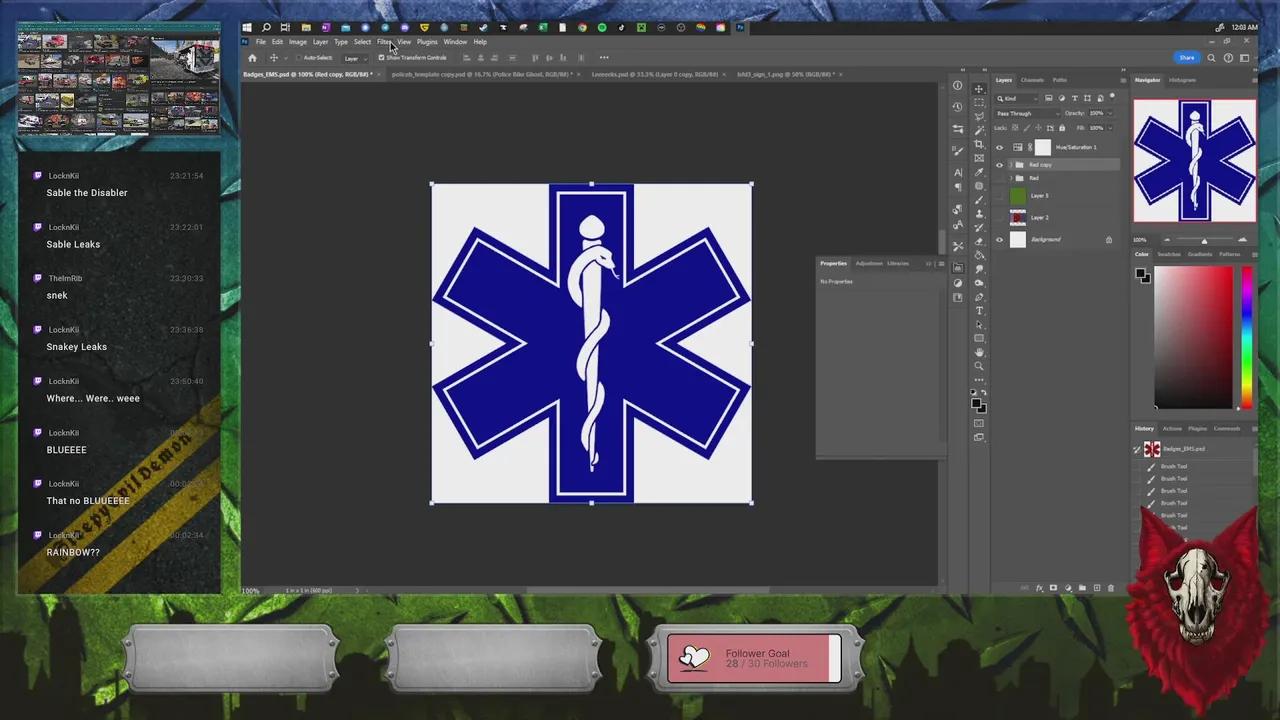This screenshot has width=1280, height=720.
Task: Open Spotify from the Windows taskbar
Action: tap(602, 27)
